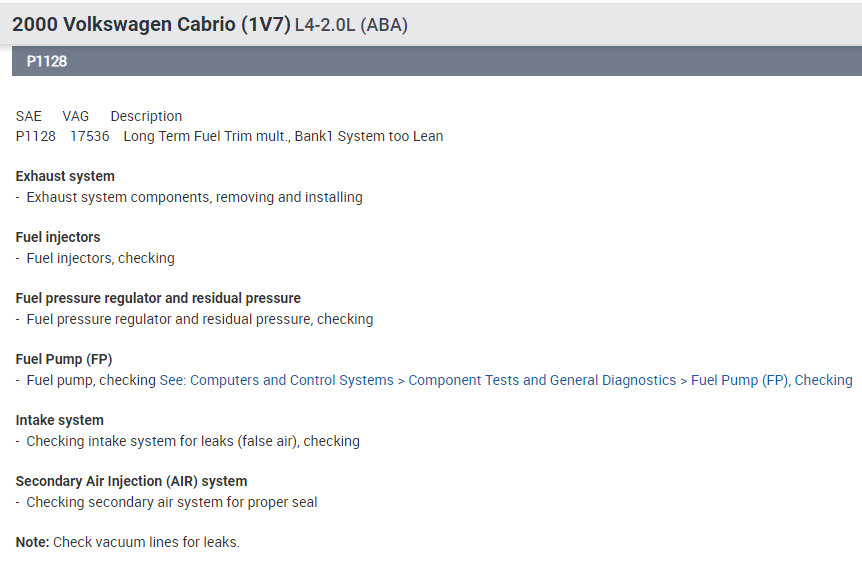Select the secondary air system proper seal line
The height and width of the screenshot is (573, 862).
pyautogui.click(x=171, y=502)
